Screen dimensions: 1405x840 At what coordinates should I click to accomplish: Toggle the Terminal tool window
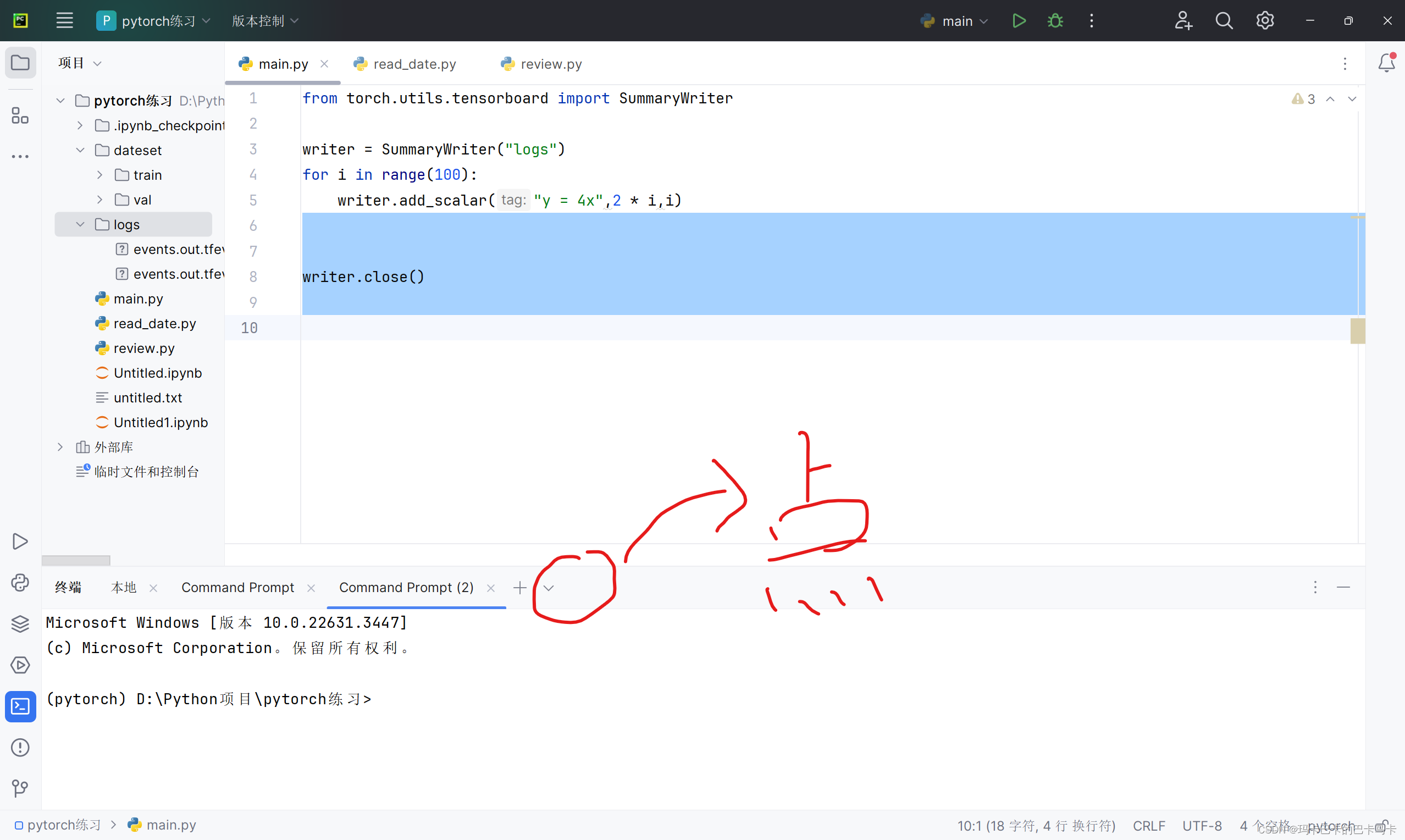20,706
